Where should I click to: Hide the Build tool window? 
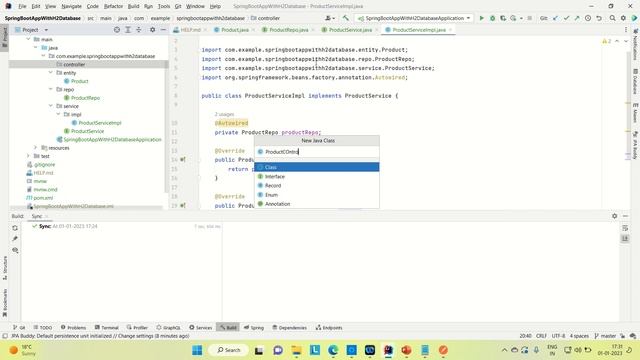626,216
